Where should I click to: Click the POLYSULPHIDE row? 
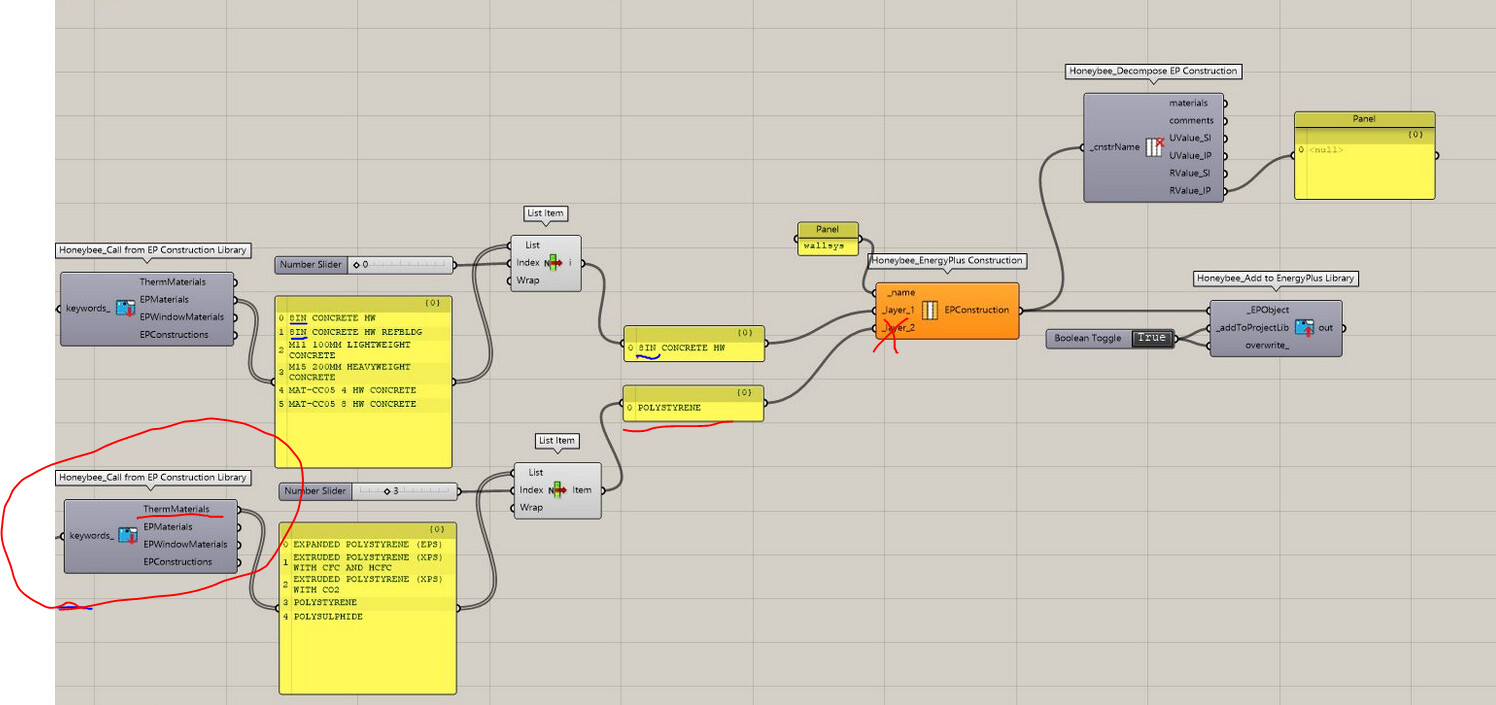pyautogui.click(x=368, y=617)
